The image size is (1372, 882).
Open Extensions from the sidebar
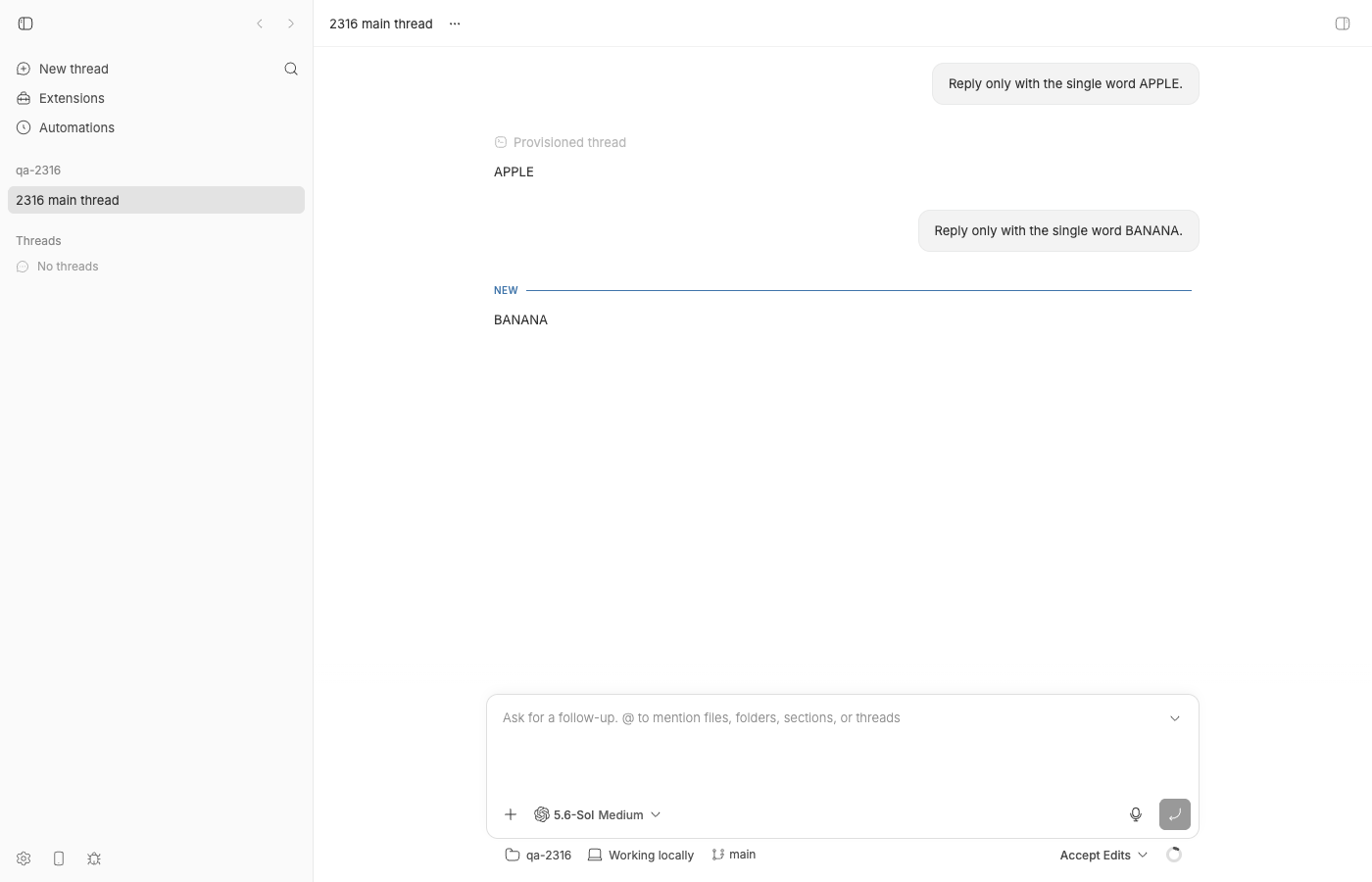click(x=61, y=98)
